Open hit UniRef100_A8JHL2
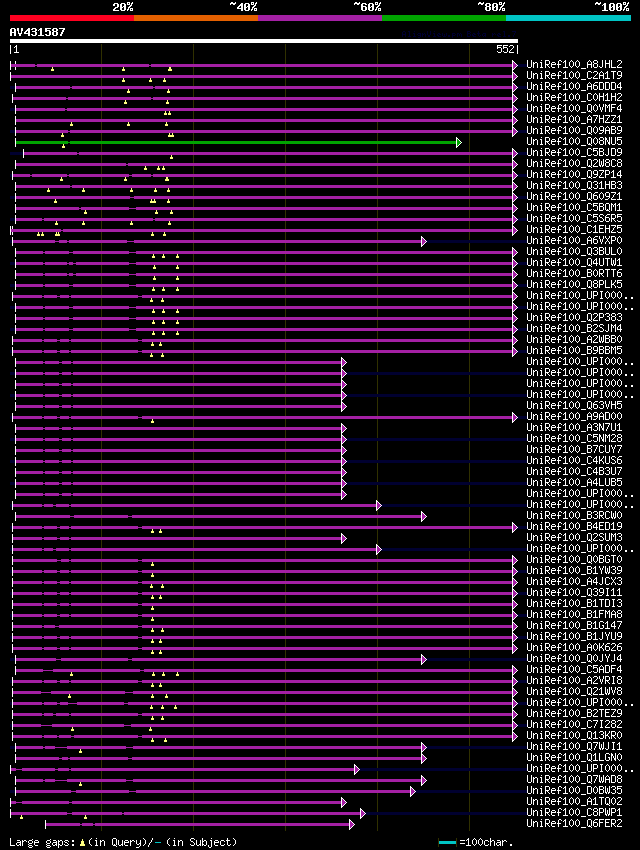Viewport: 640px width, 850px height. [574, 65]
